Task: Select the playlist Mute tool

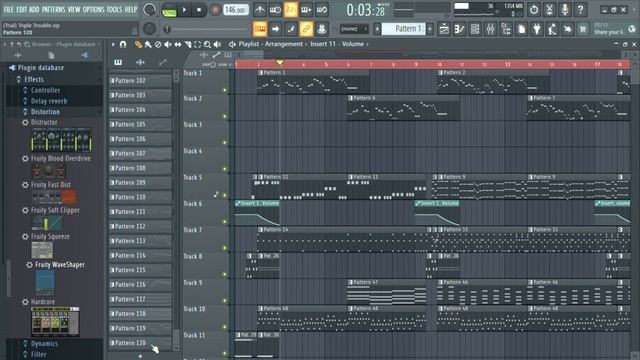Action: pyautogui.click(x=168, y=44)
